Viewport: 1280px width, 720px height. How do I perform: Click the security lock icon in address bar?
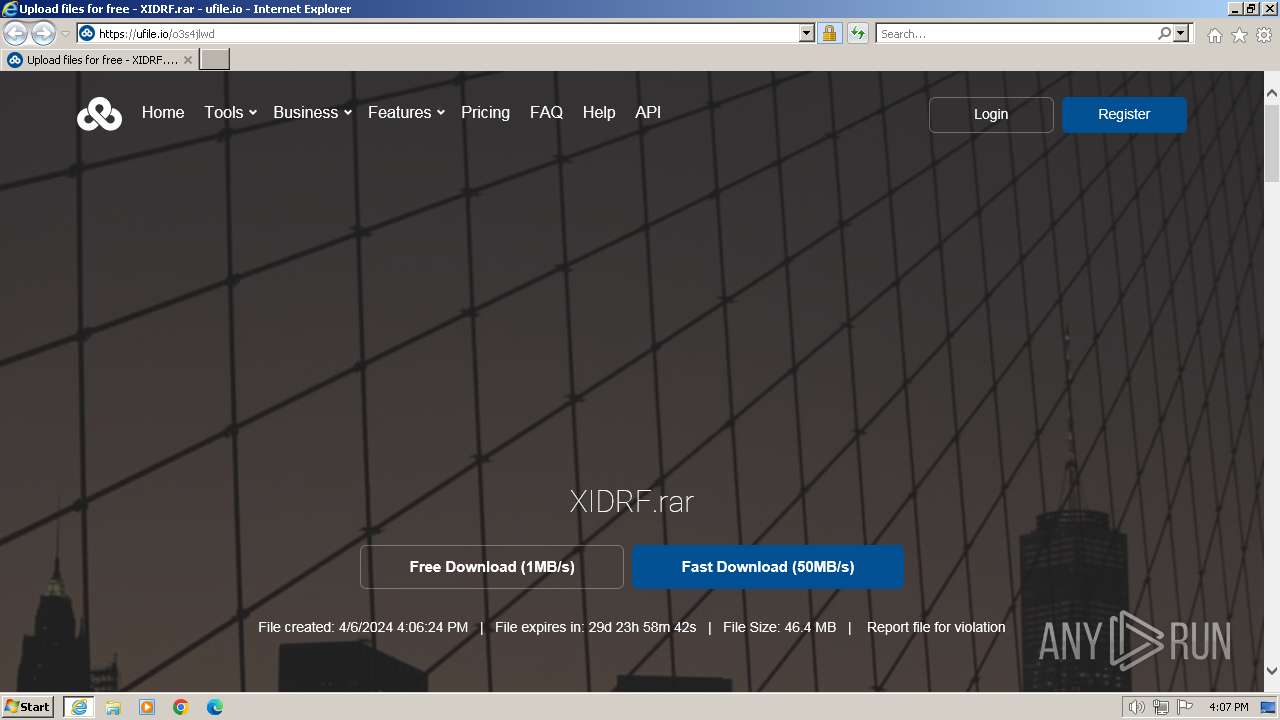829,33
